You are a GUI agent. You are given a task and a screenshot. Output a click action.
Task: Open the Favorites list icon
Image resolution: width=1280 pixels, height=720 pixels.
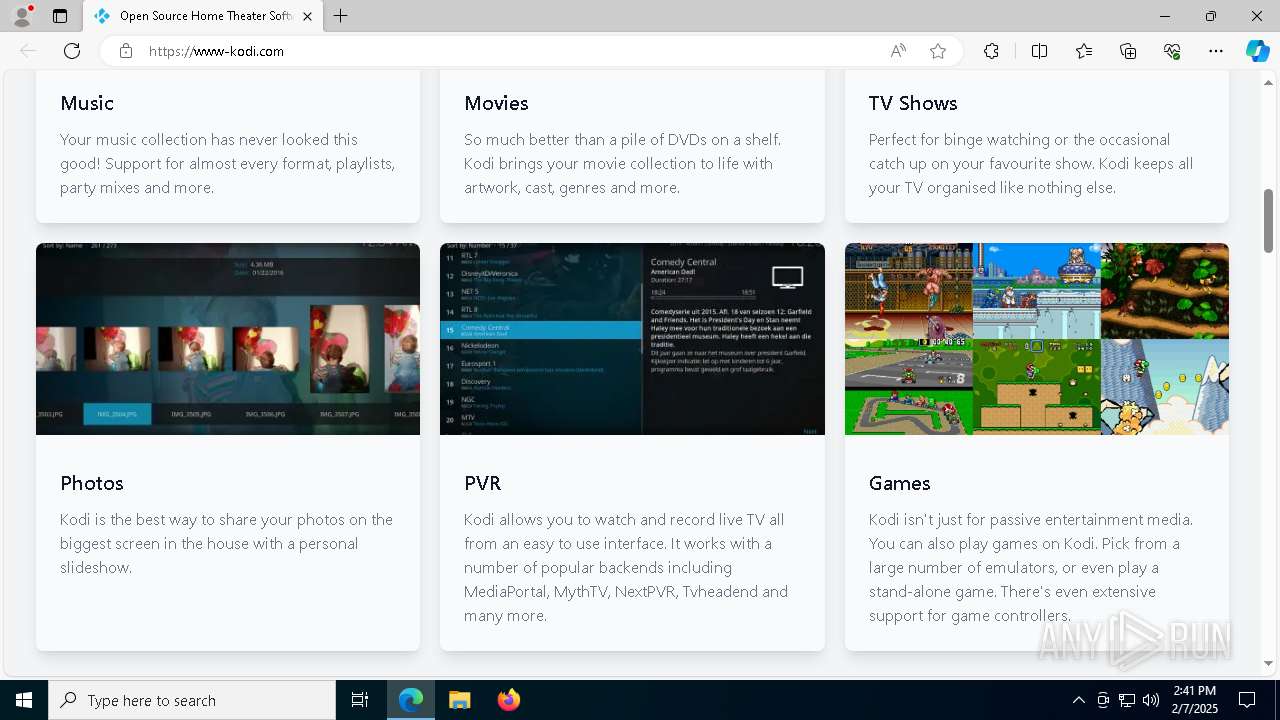[x=1084, y=51]
